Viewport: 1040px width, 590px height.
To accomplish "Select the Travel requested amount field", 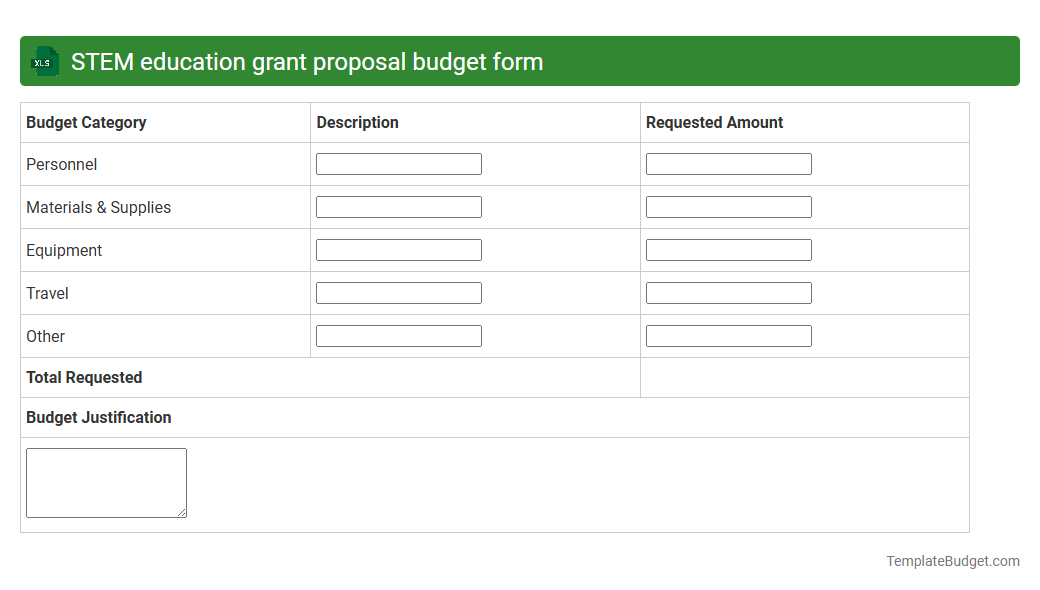I will [x=728, y=292].
